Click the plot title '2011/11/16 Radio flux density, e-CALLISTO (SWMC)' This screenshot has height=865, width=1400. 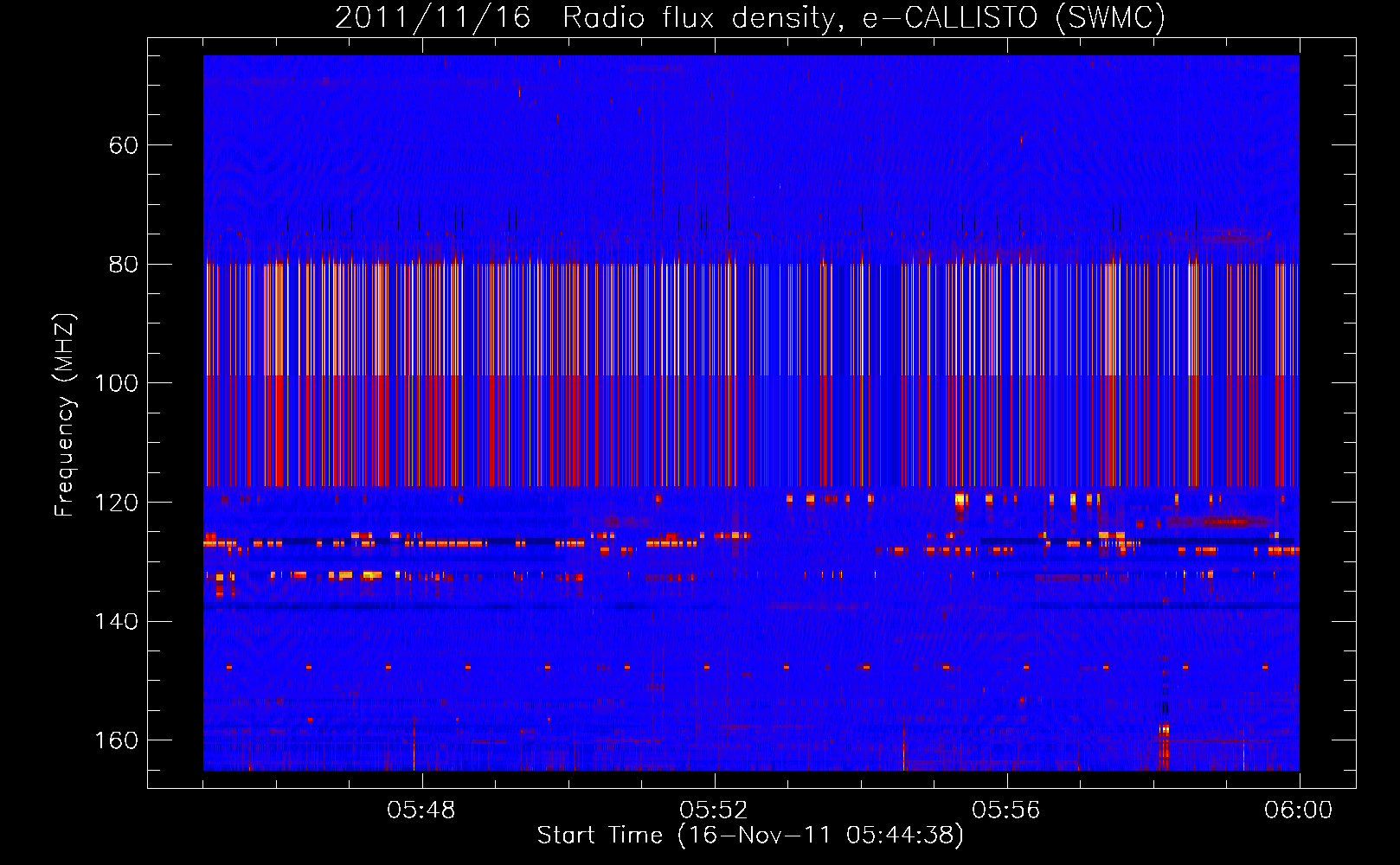click(750, 17)
